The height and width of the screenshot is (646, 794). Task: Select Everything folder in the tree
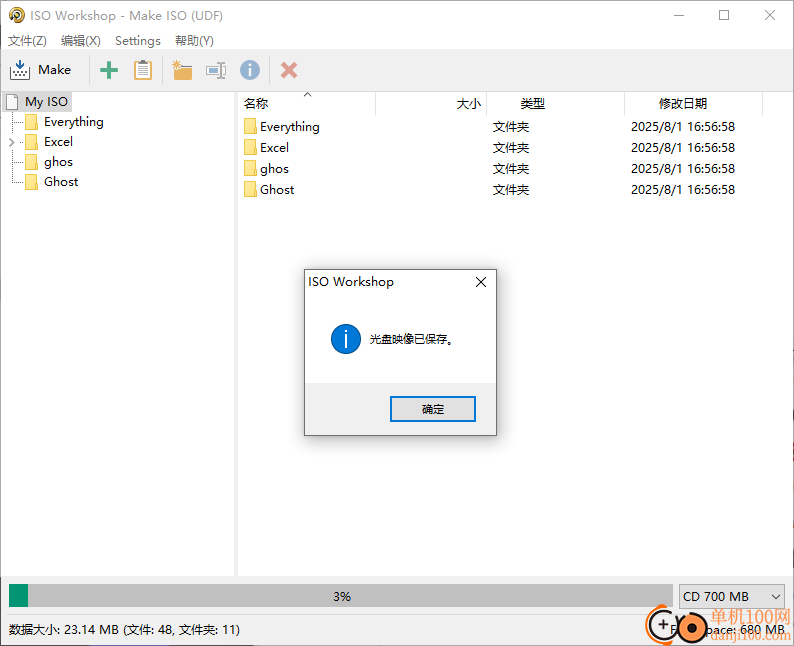click(x=73, y=122)
